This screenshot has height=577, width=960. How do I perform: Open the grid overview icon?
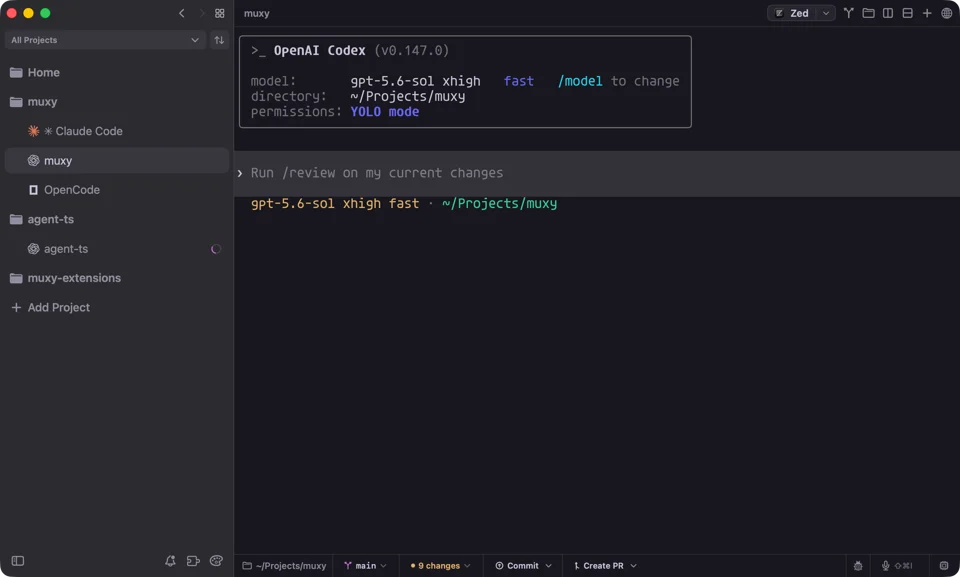pos(220,13)
